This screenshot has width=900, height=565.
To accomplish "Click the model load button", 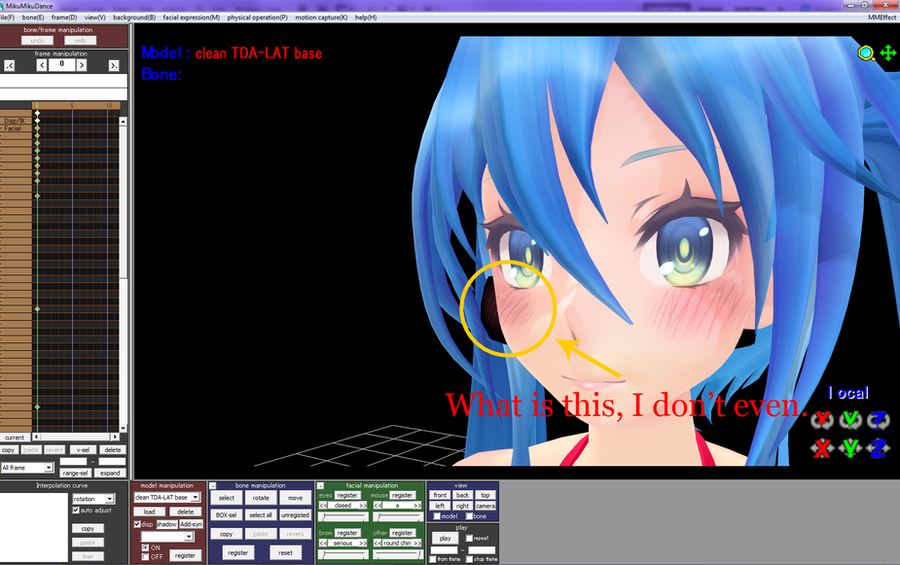I will coord(149,512).
